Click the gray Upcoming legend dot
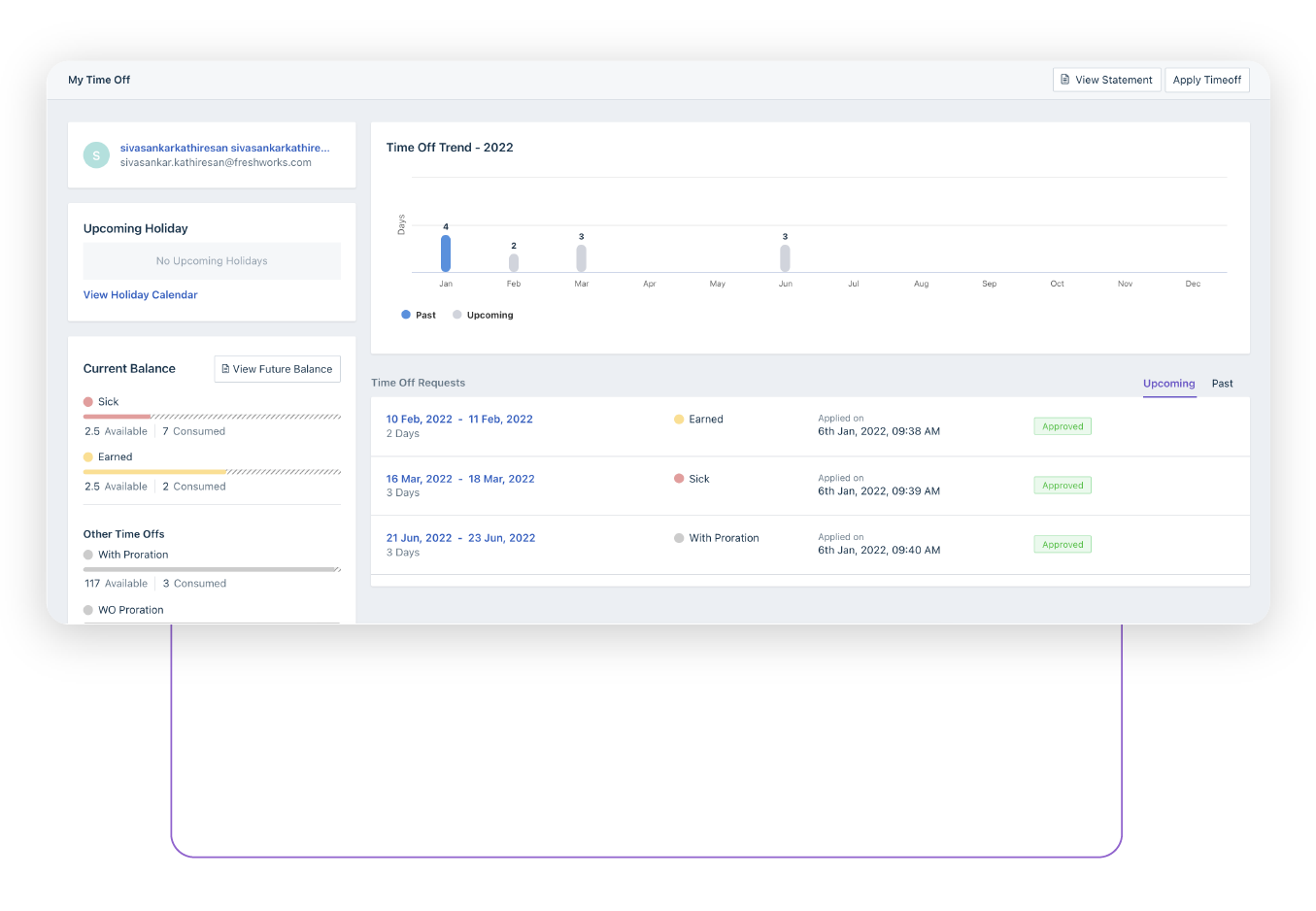 point(457,315)
